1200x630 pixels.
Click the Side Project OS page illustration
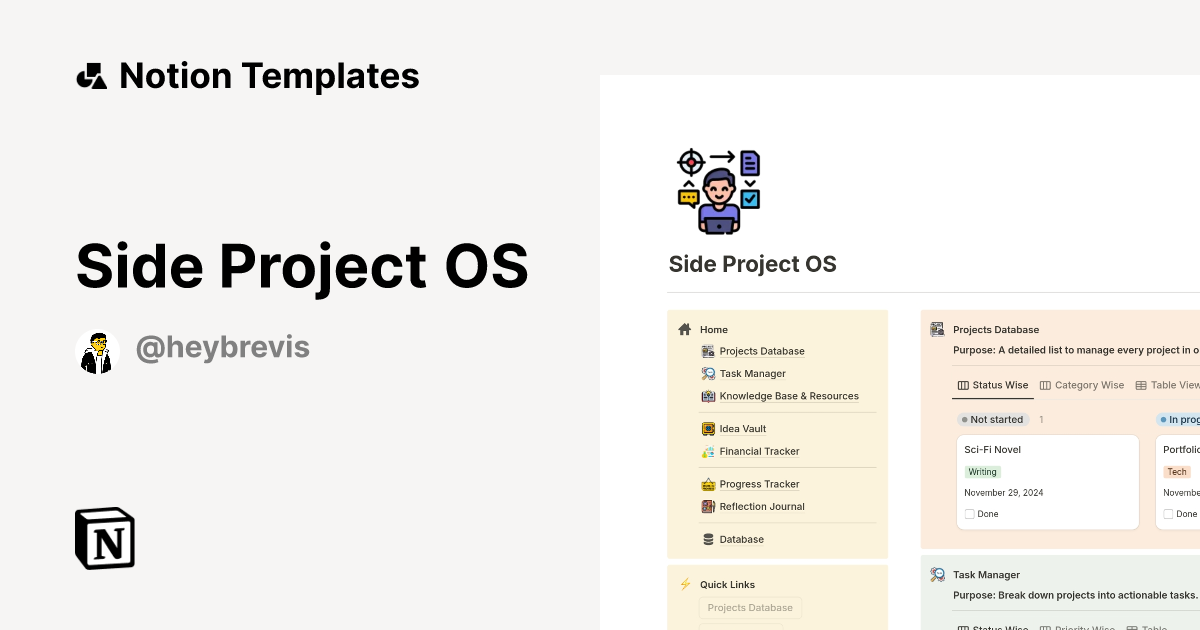(x=719, y=190)
